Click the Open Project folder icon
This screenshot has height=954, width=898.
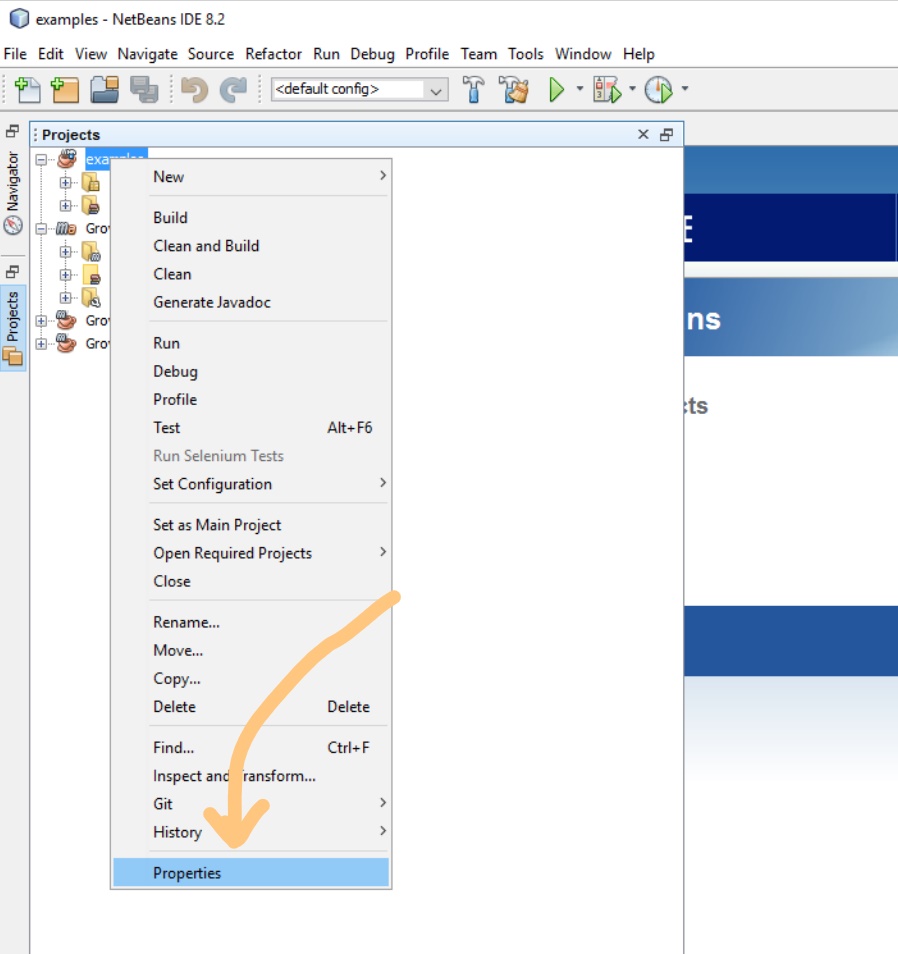point(104,90)
